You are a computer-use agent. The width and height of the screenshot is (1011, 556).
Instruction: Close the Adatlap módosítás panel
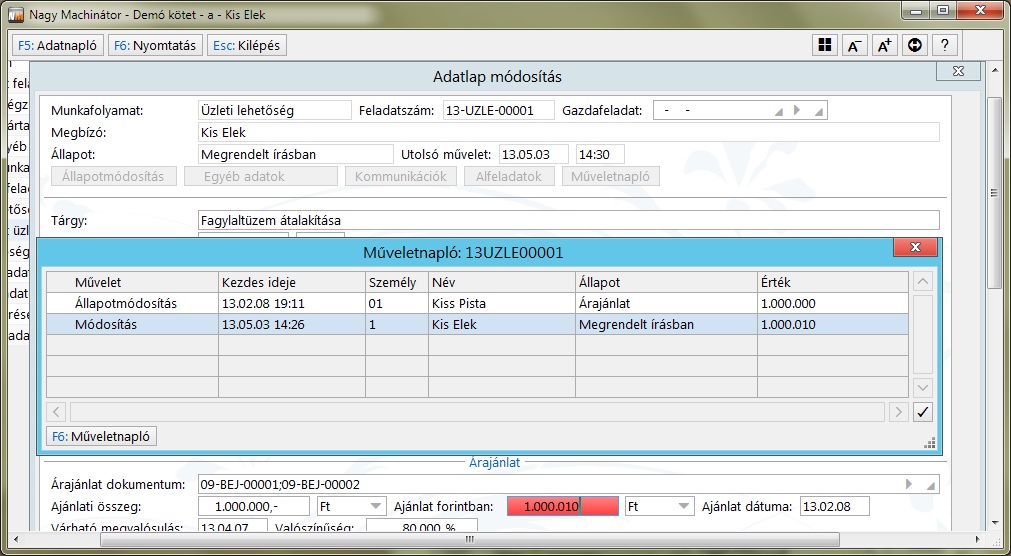pyautogui.click(x=958, y=72)
